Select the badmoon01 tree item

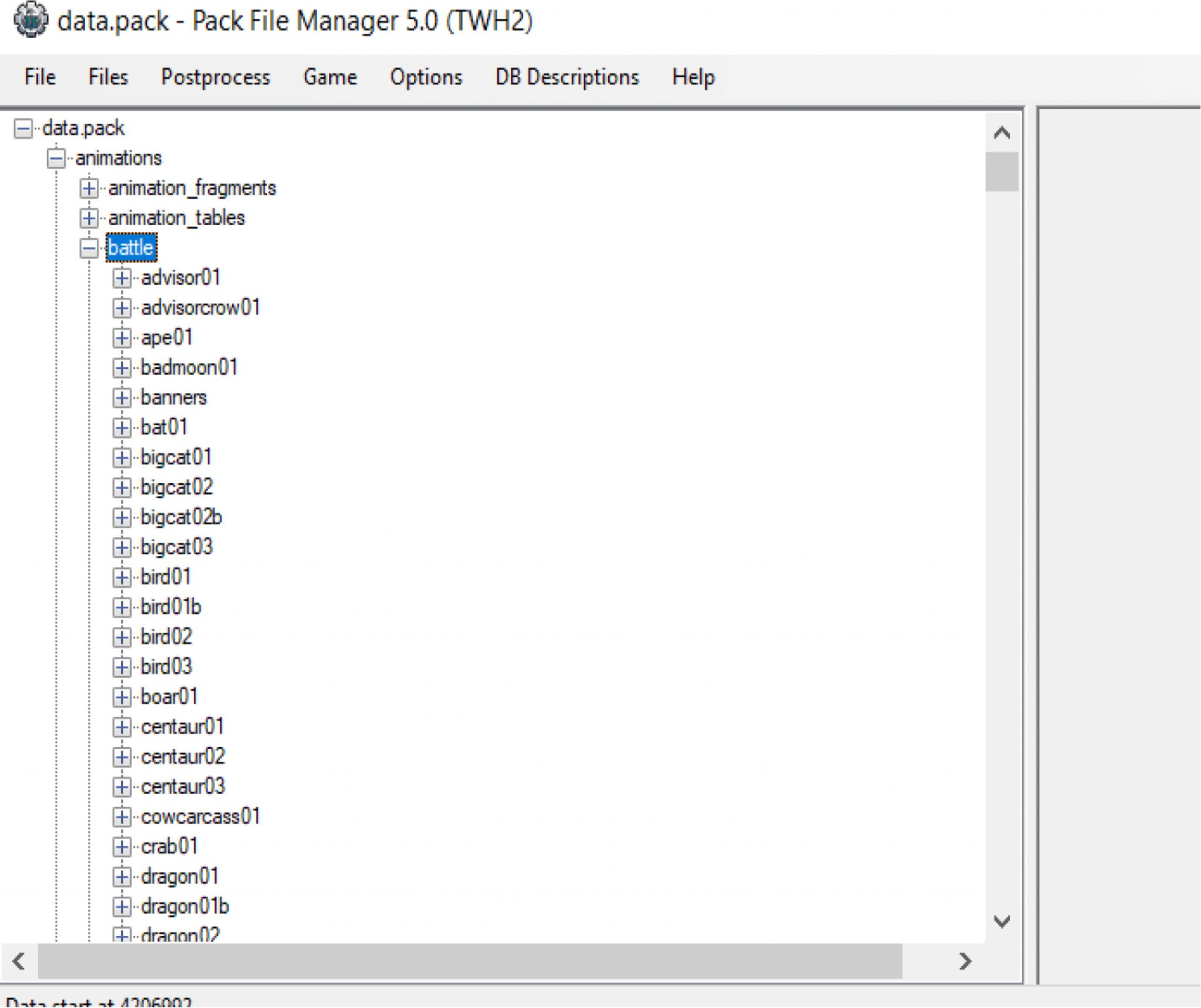click(x=189, y=368)
